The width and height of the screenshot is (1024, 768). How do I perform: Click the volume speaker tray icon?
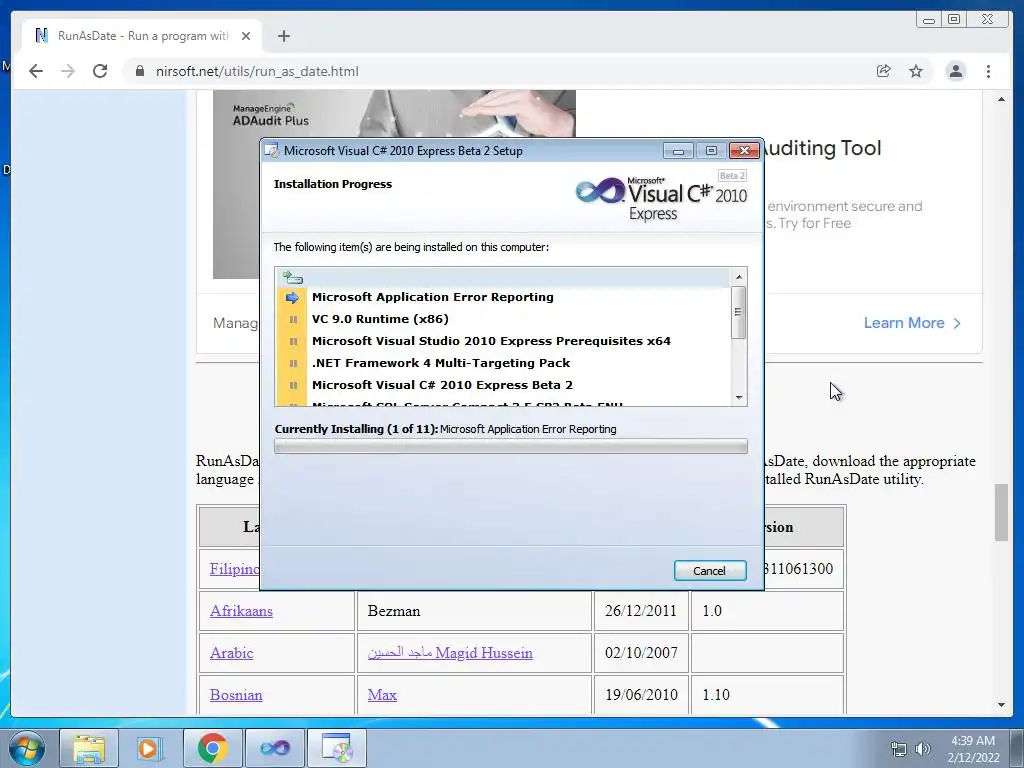[923, 749]
